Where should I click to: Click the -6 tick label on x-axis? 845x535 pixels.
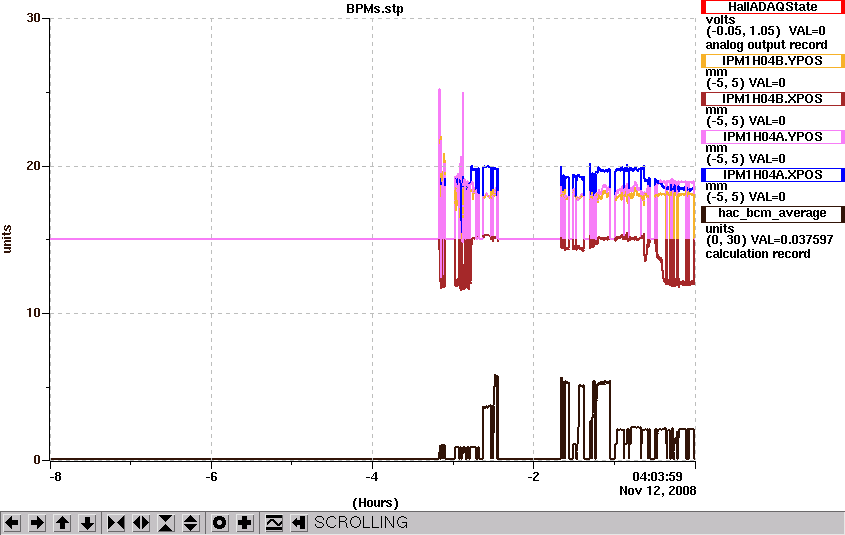[211, 477]
